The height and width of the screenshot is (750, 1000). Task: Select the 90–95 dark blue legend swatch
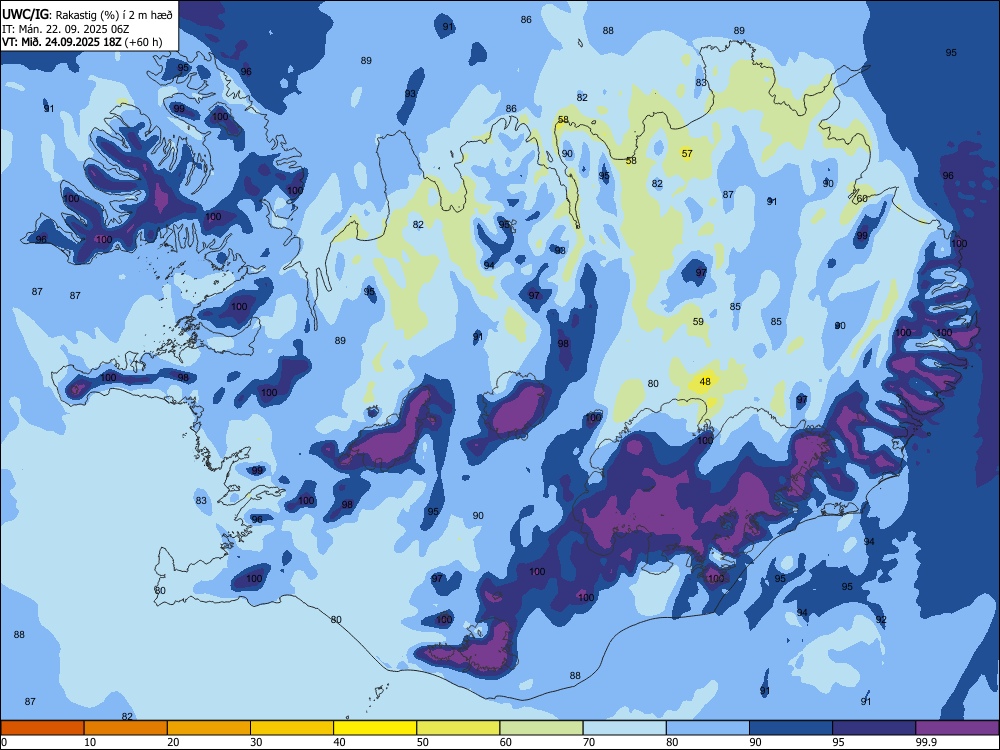791,728
